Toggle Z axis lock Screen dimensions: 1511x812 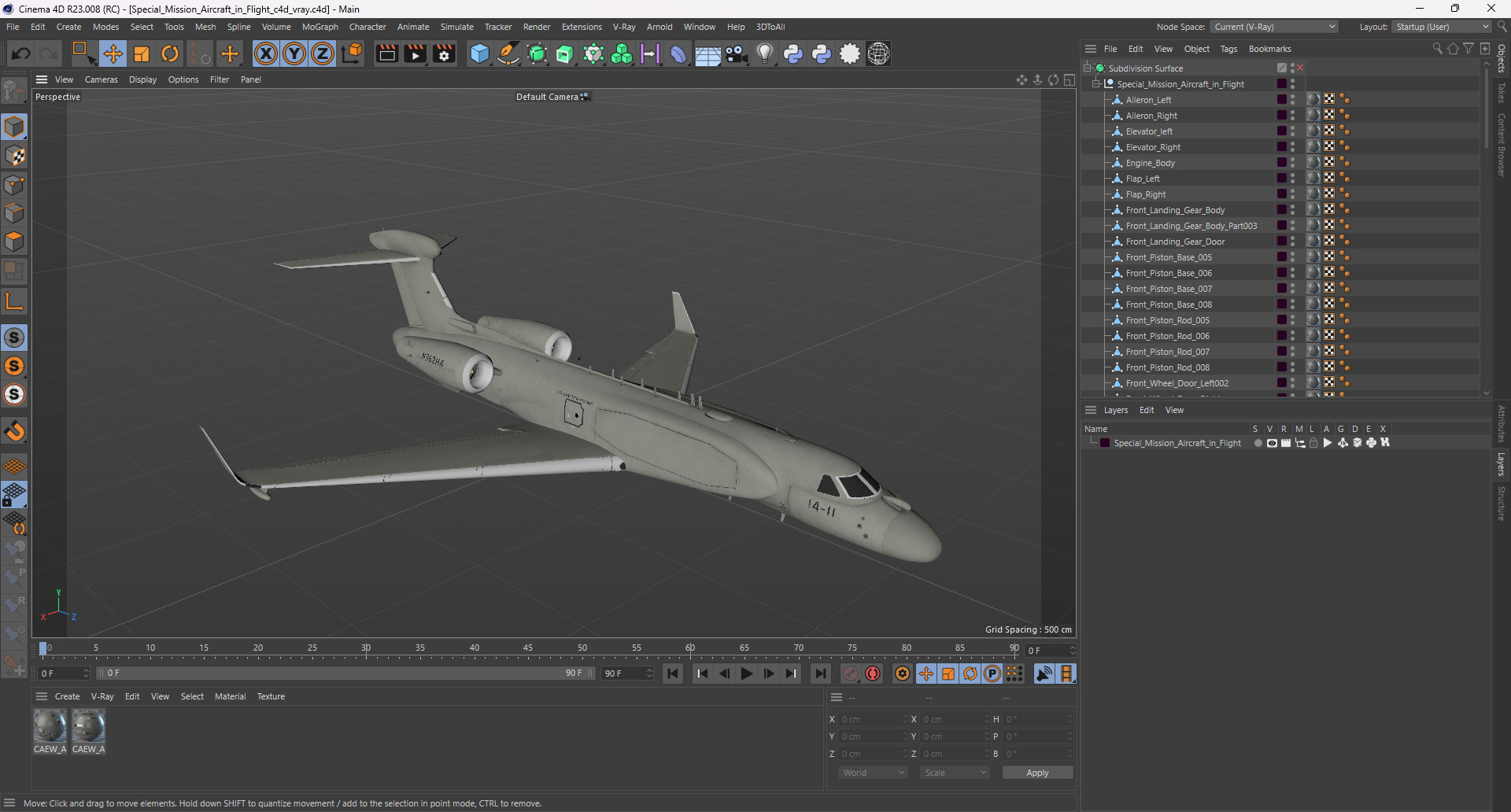(x=323, y=54)
